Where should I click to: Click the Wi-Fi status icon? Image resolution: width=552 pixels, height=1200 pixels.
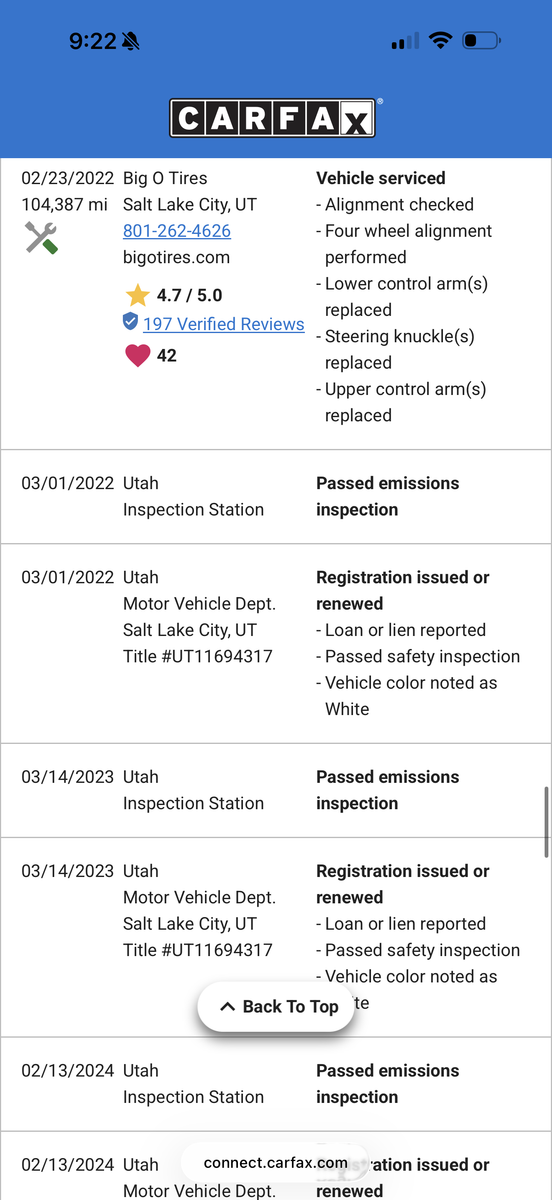coord(440,41)
